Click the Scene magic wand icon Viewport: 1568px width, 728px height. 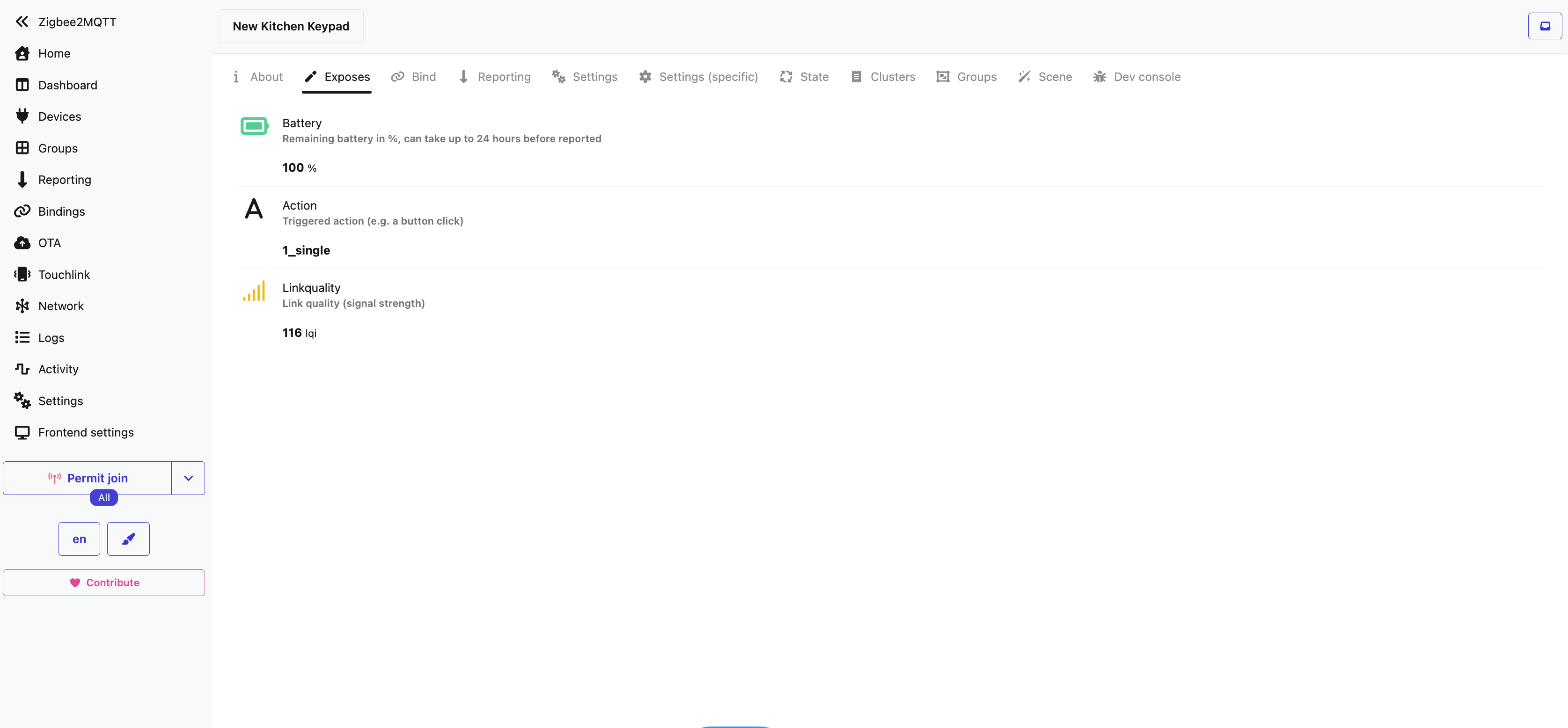click(x=1024, y=77)
